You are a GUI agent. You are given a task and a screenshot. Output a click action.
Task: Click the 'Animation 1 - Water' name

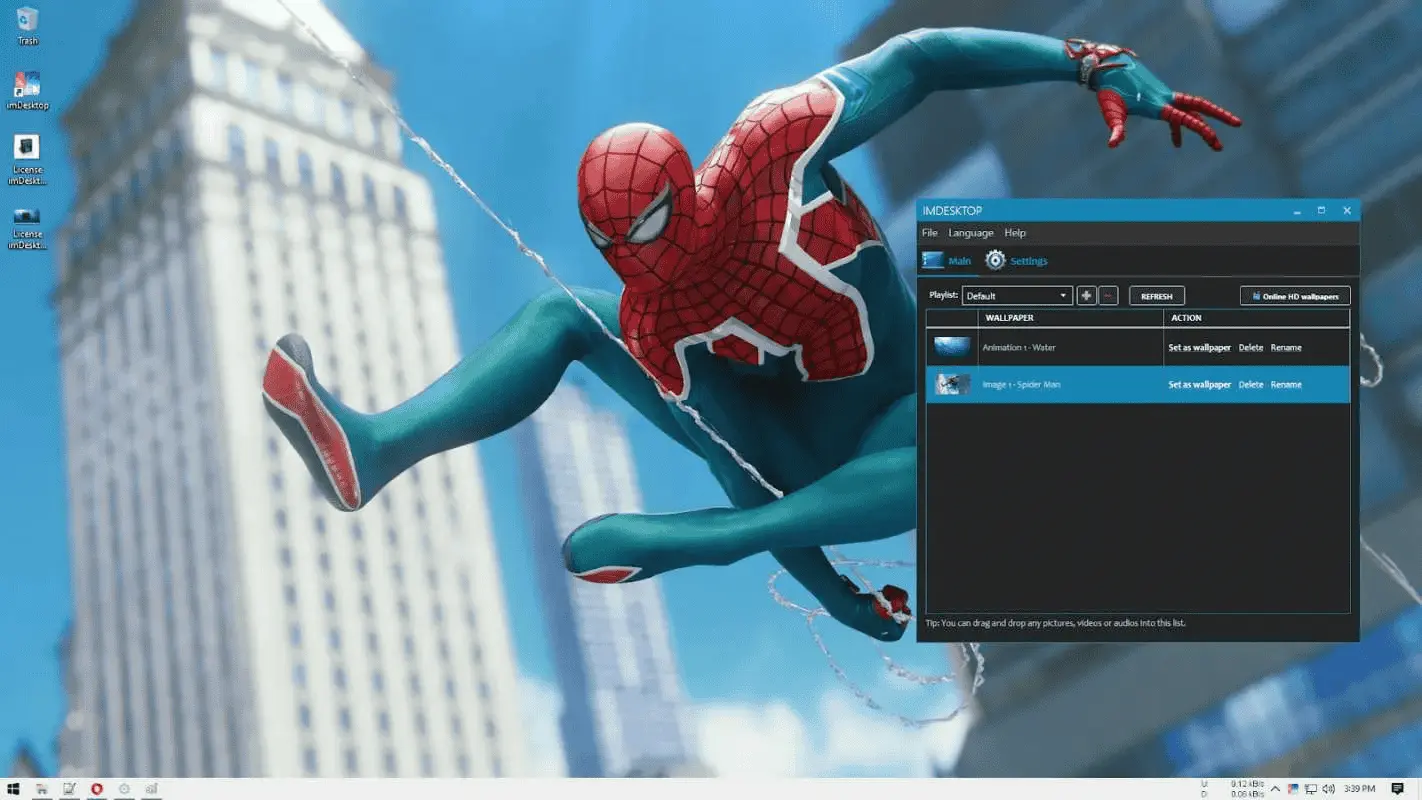tap(1019, 348)
